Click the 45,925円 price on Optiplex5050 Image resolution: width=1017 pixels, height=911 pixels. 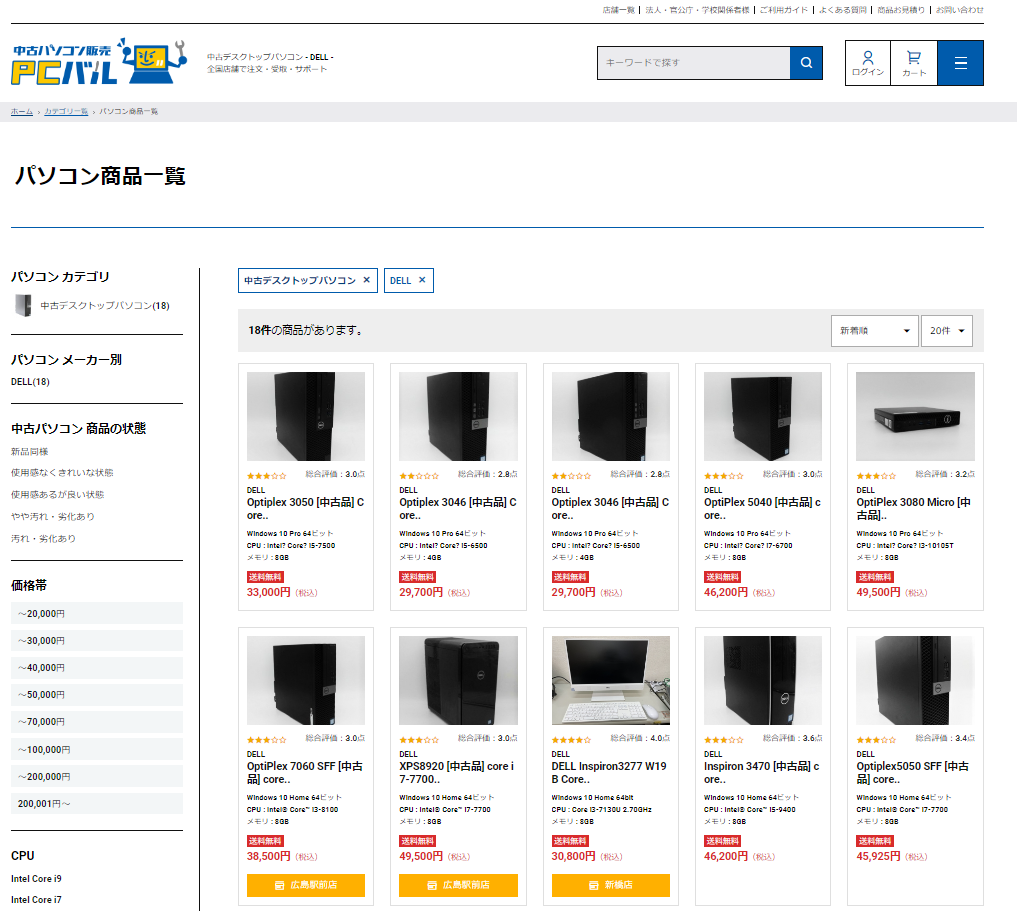click(x=878, y=856)
